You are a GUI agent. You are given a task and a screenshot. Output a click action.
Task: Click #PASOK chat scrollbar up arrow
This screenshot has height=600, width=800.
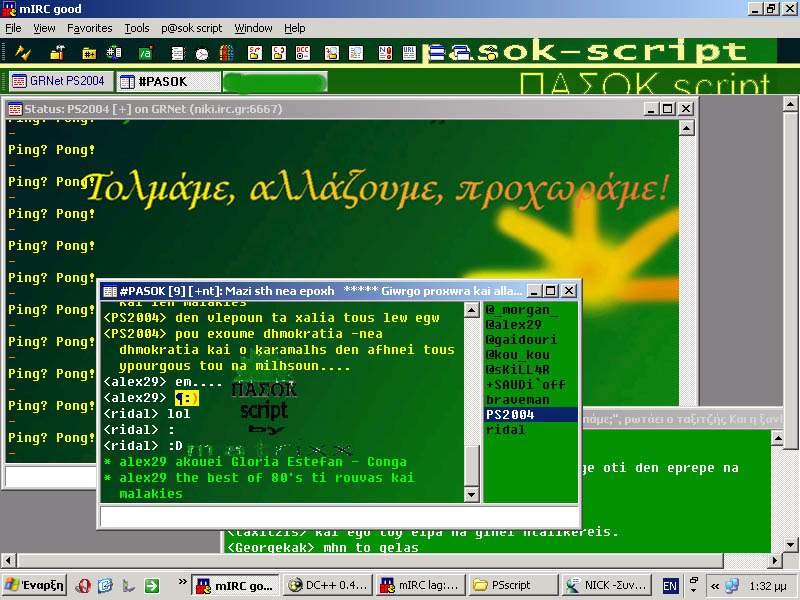click(471, 310)
